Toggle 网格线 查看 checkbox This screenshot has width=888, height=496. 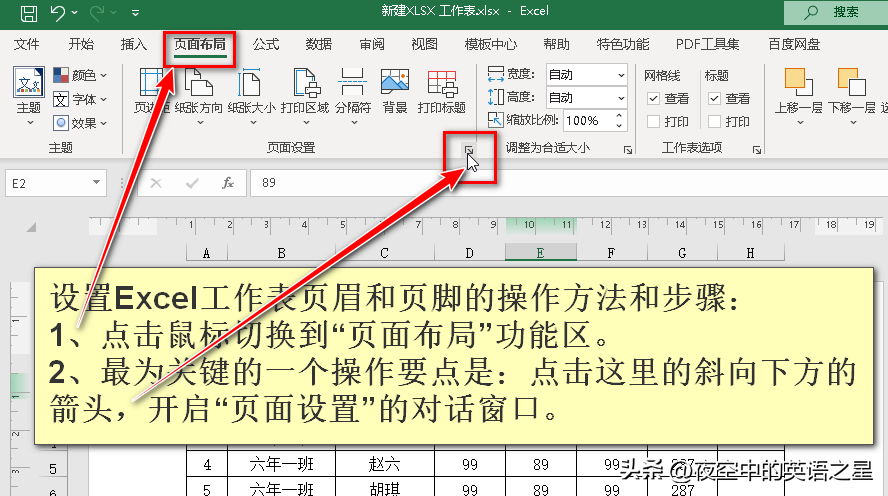[x=654, y=99]
